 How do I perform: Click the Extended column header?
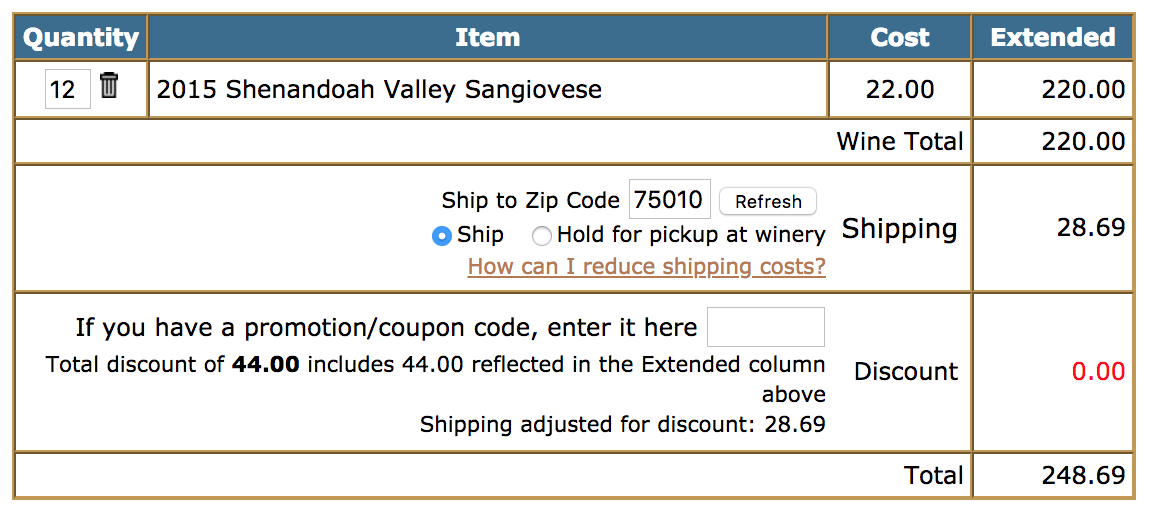click(x=1052, y=38)
